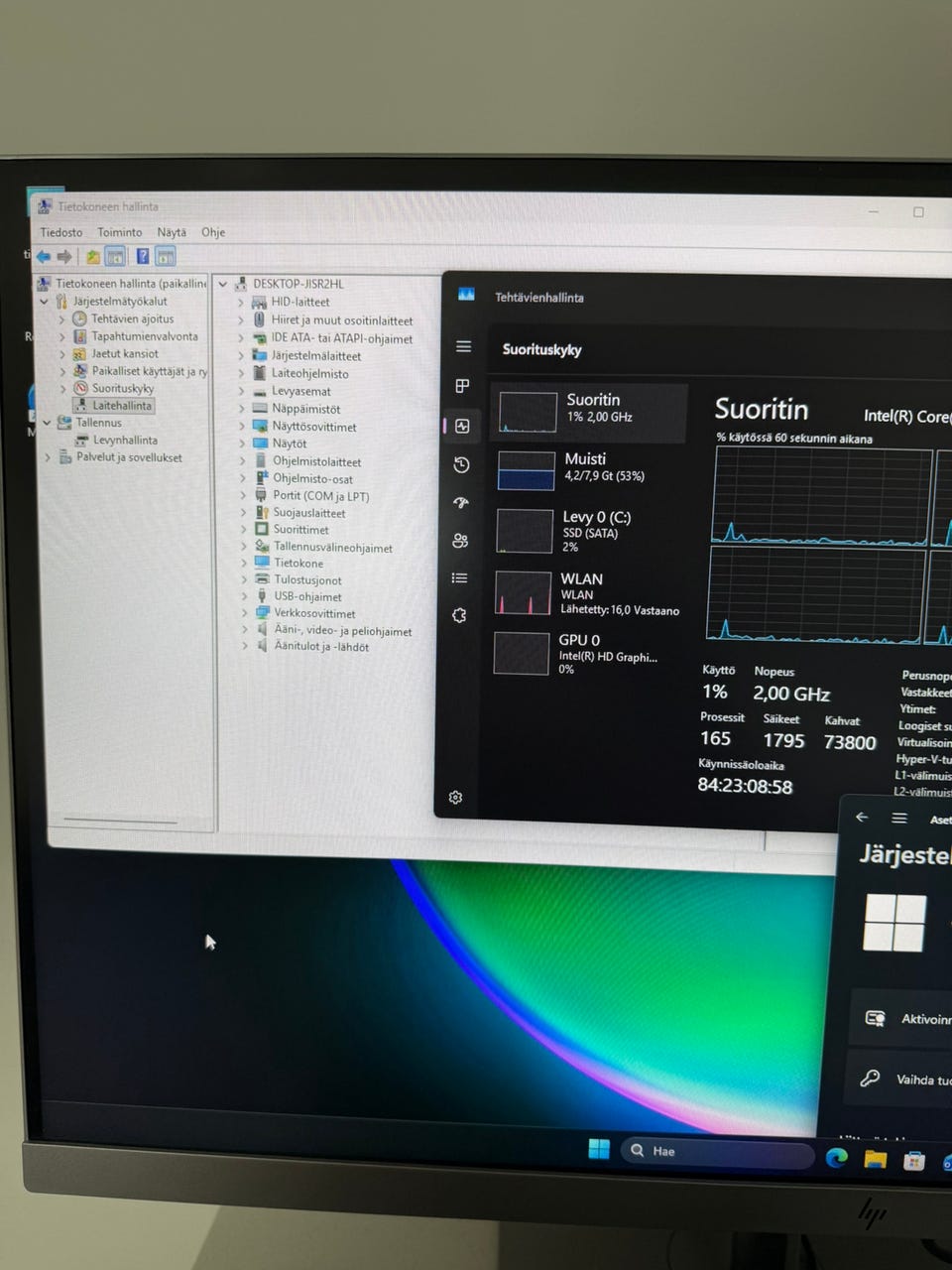Open Microsoft Edge from the taskbar
Screen dimensions: 952x1270
pos(837,1157)
